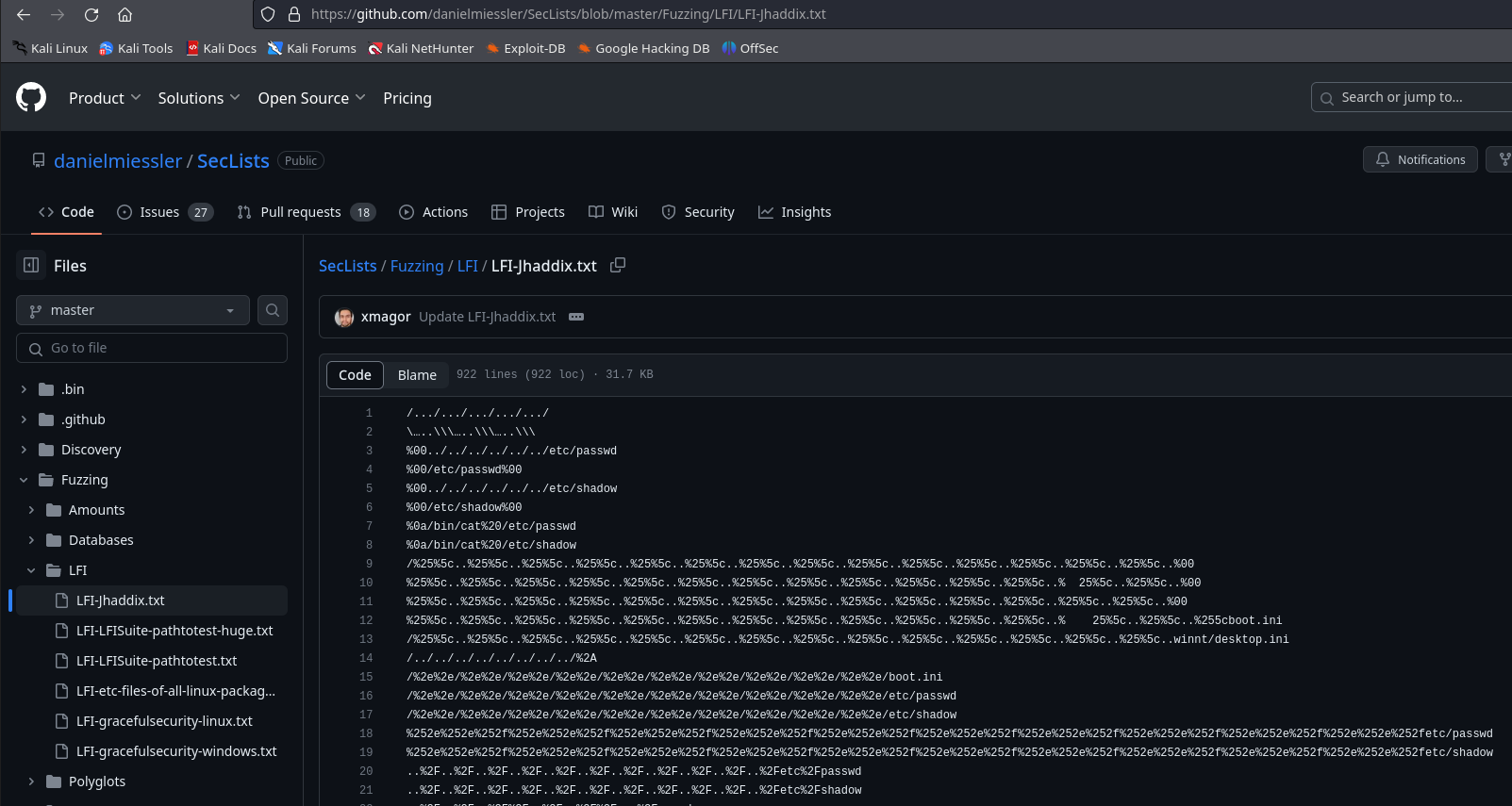Switch to the Projects tab

pos(528,212)
